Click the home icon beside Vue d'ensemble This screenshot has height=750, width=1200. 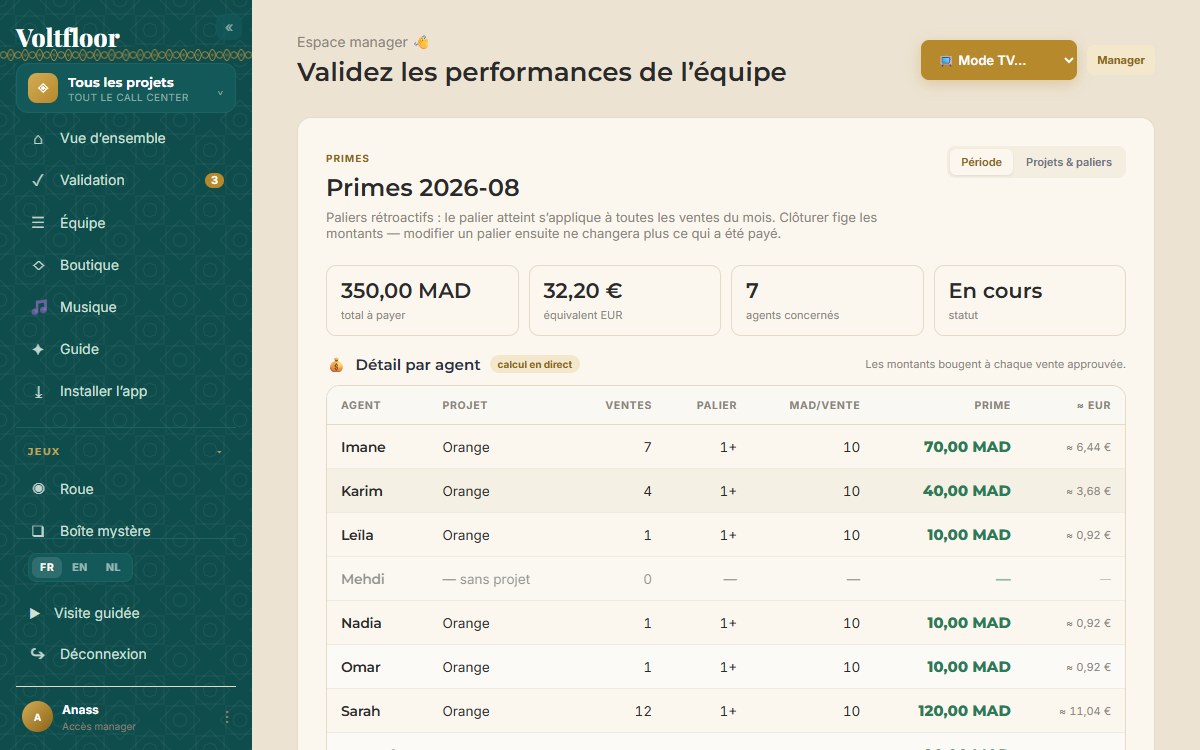38,139
